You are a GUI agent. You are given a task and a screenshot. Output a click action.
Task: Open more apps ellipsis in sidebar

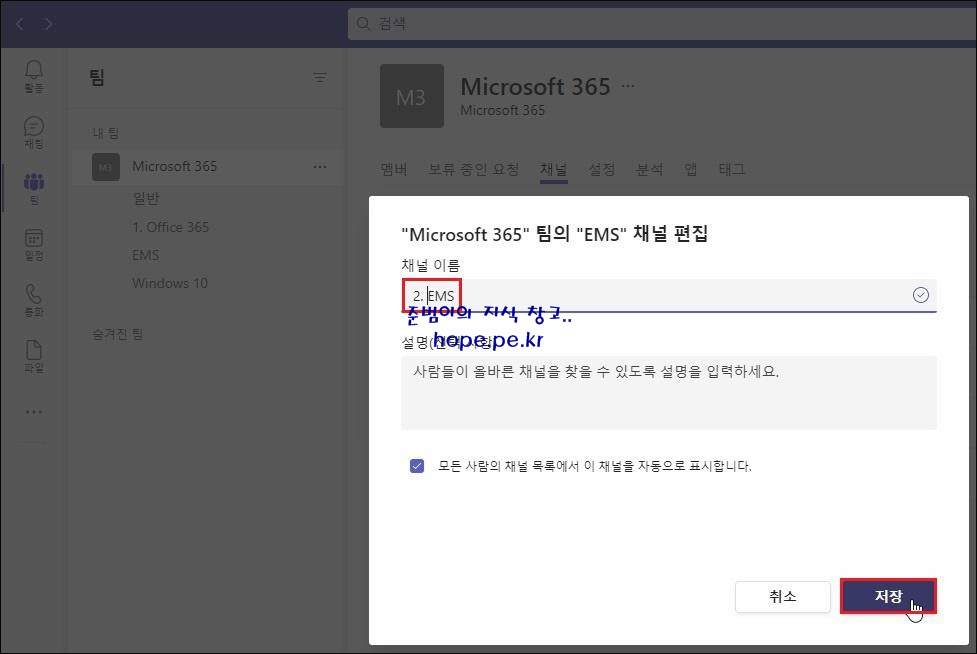tap(34, 412)
